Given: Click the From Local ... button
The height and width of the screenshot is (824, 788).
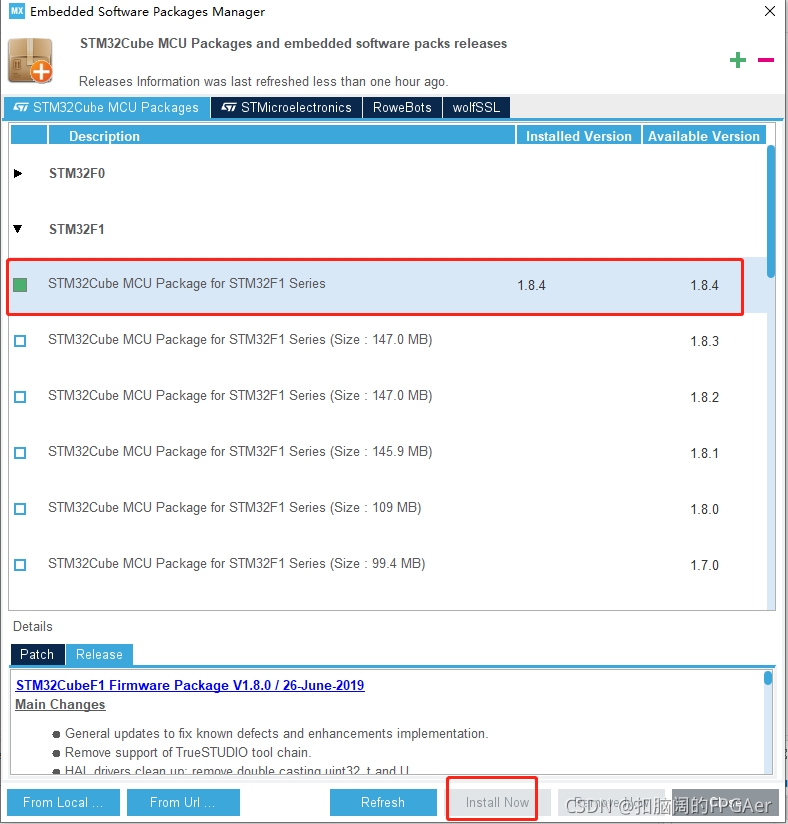Looking at the screenshot, I should point(63,802).
